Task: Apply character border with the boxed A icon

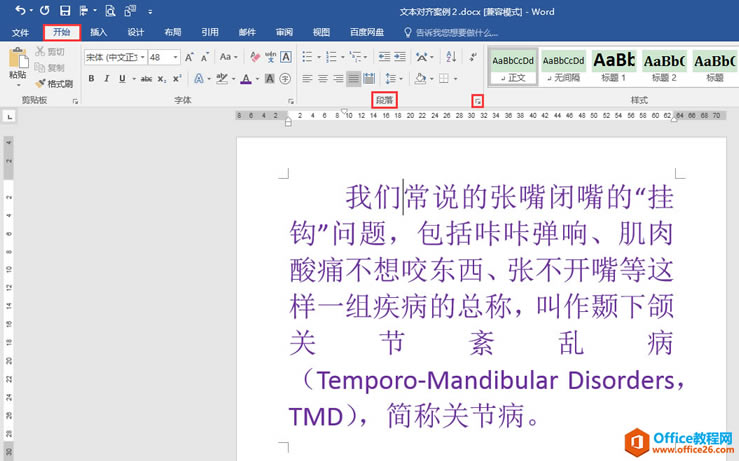Action: click(x=286, y=57)
